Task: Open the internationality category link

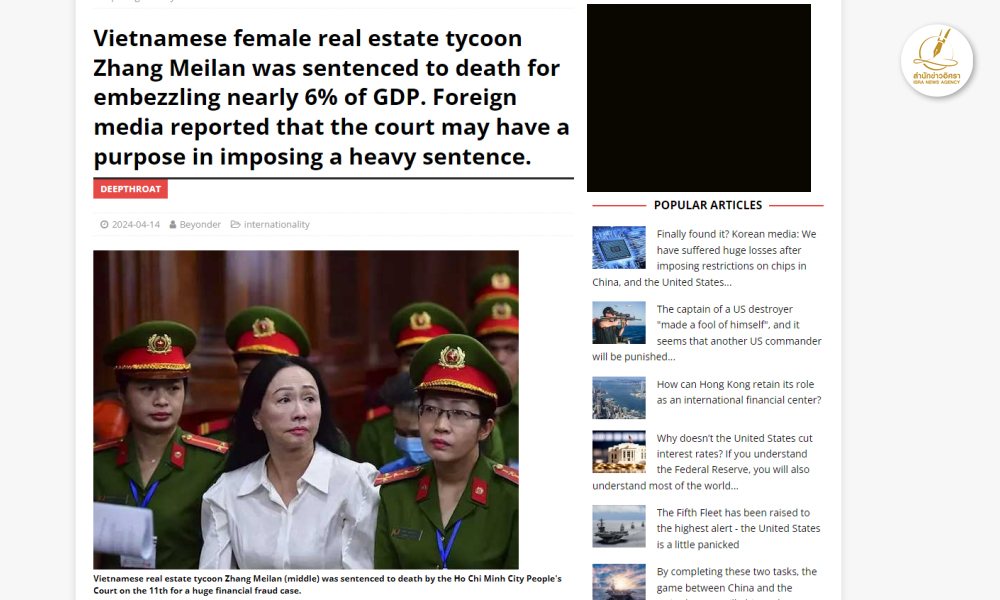Action: [x=277, y=224]
